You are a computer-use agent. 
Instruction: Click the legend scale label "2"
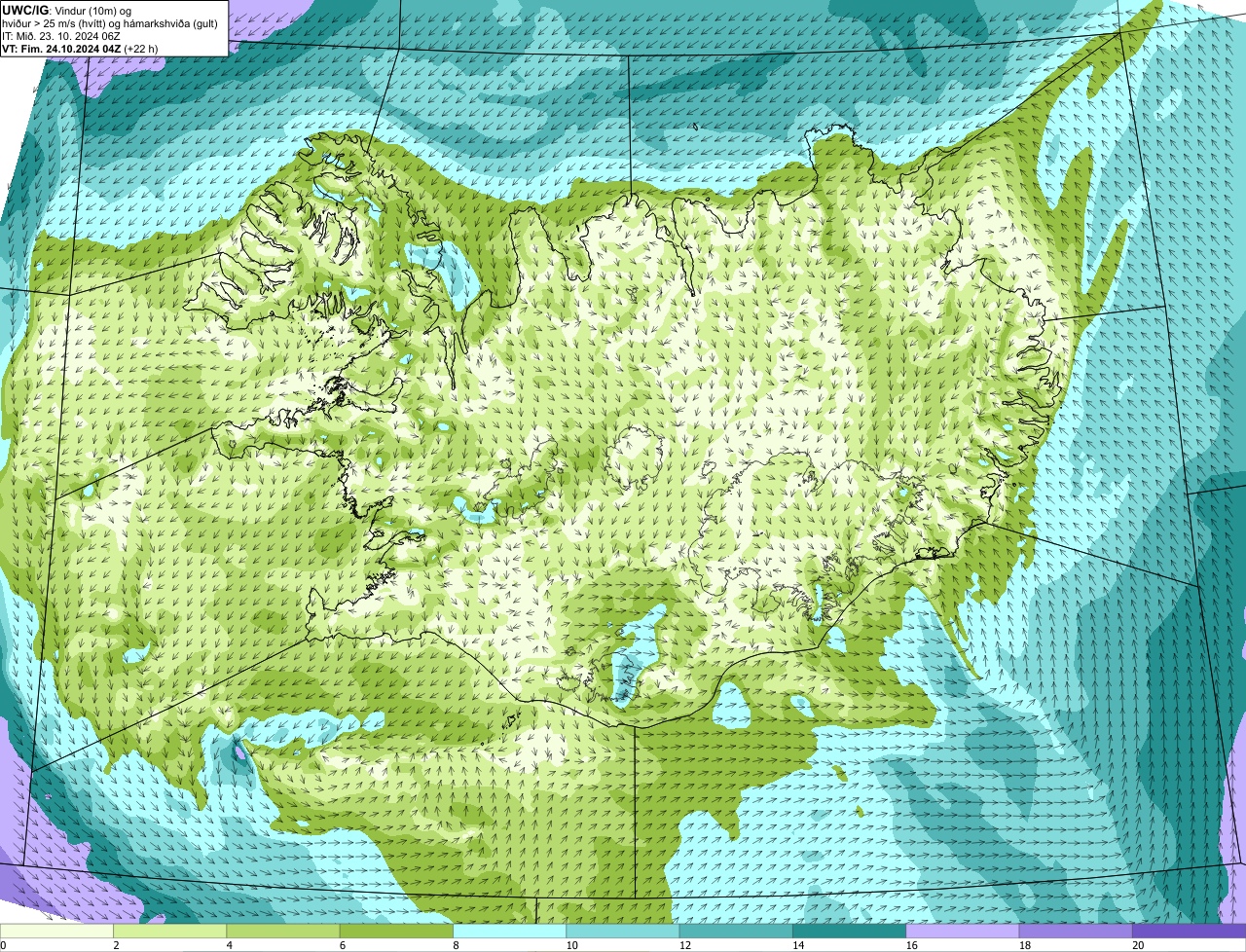(116, 945)
